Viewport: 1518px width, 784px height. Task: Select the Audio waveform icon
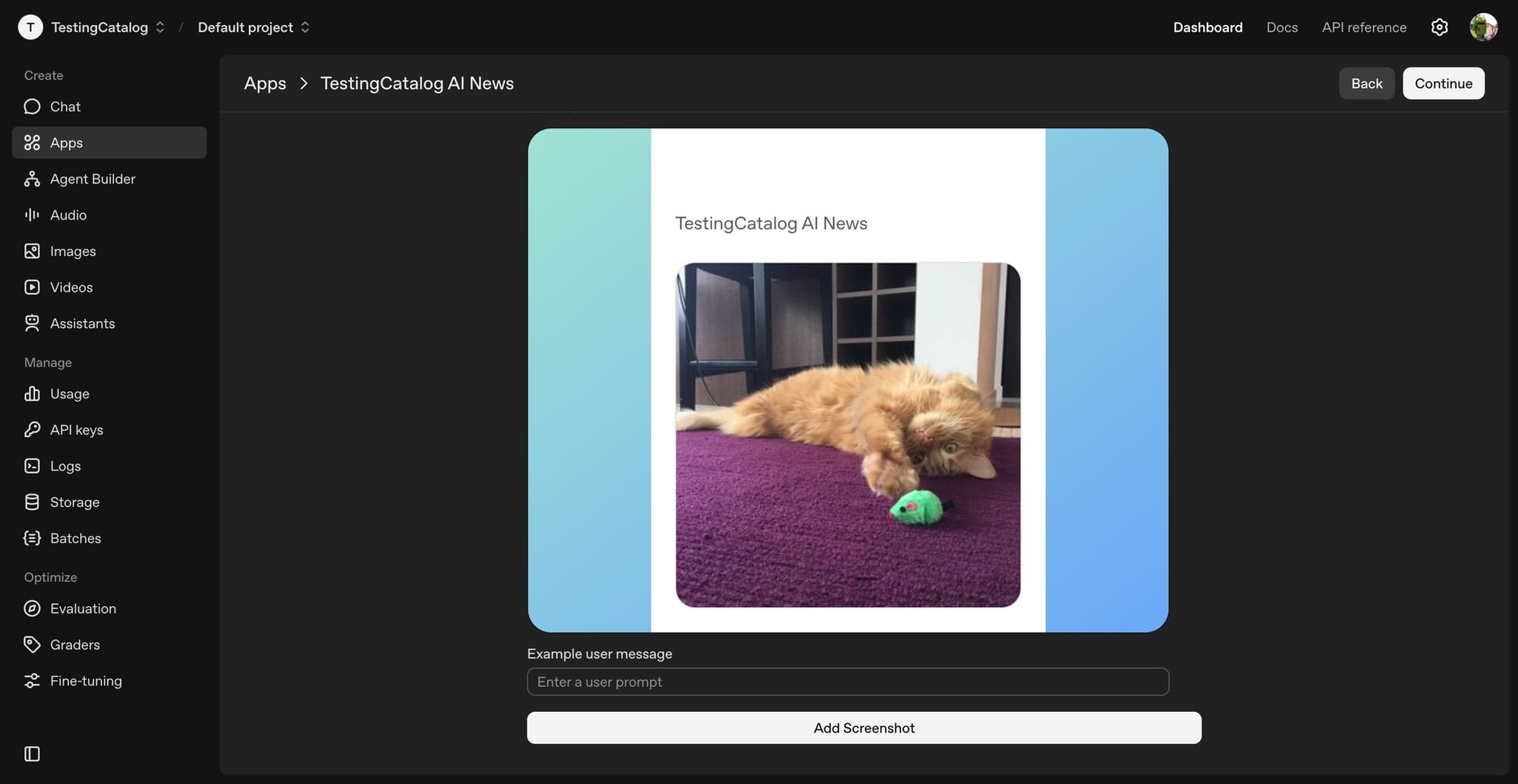click(32, 215)
